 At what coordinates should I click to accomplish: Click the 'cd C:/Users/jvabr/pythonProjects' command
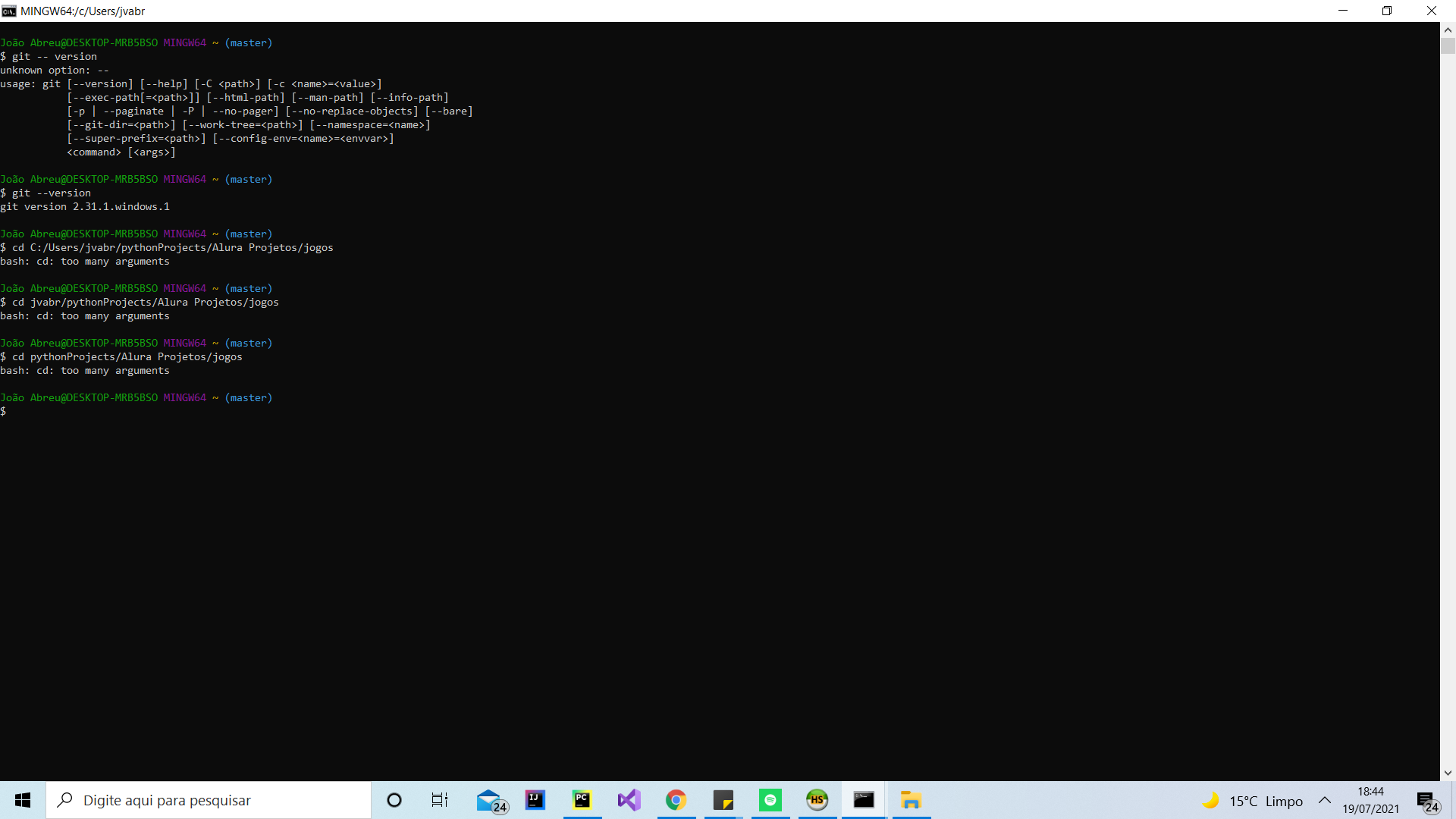pos(167,248)
